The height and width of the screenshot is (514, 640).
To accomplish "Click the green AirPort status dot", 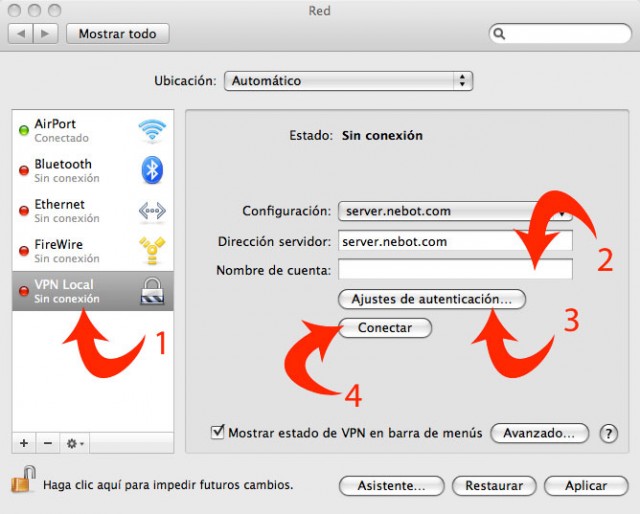I will coord(24,130).
